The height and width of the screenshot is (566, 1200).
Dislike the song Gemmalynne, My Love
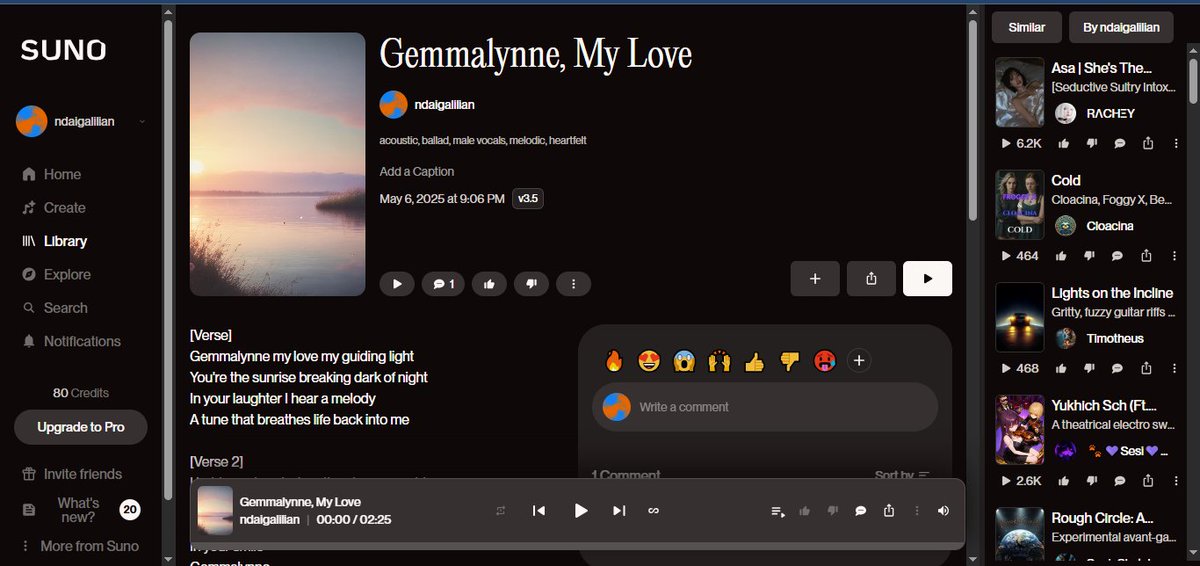coord(531,284)
